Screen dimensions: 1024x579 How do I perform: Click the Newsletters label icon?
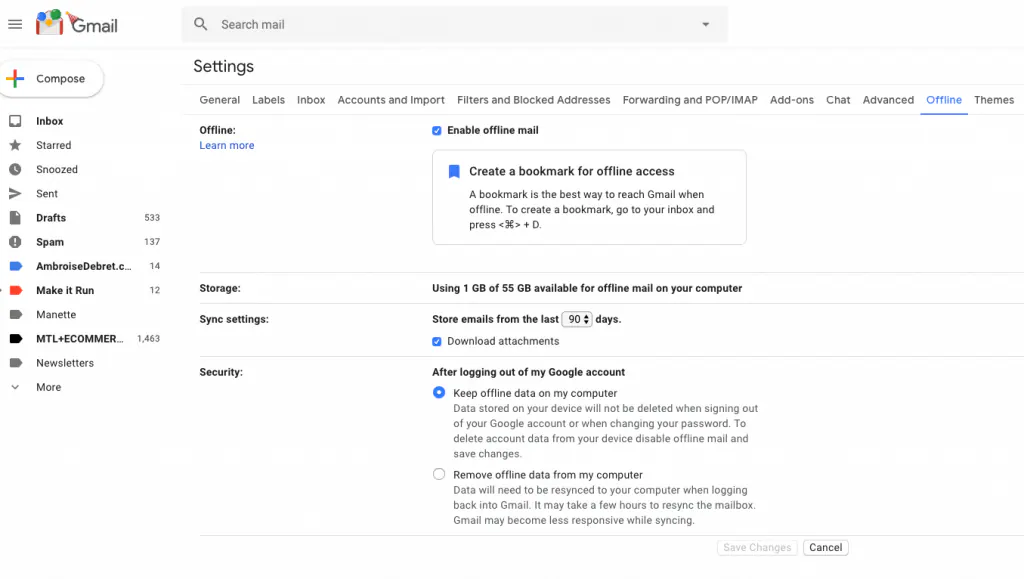16,362
